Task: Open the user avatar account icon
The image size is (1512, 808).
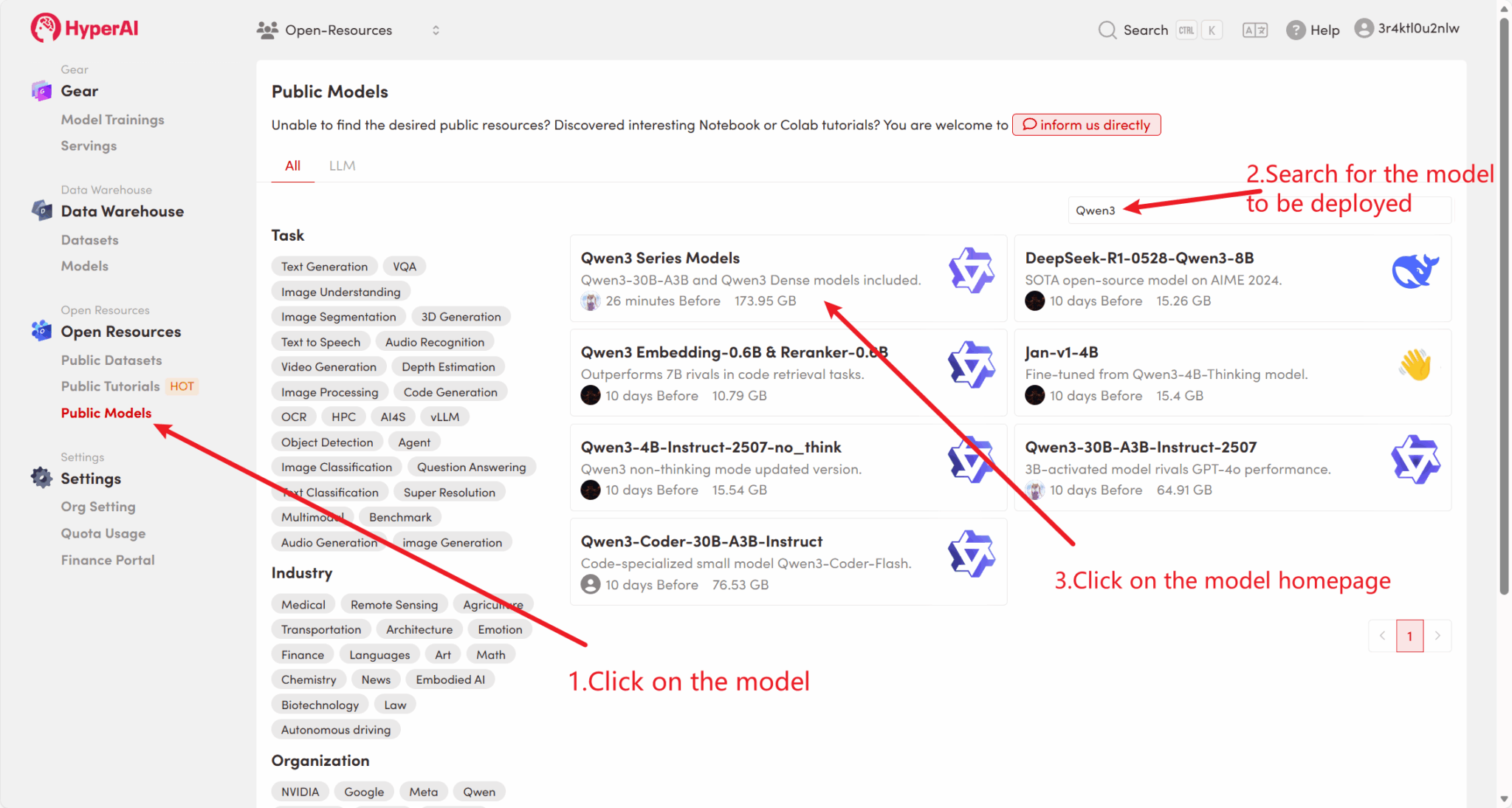Action: (x=1364, y=29)
